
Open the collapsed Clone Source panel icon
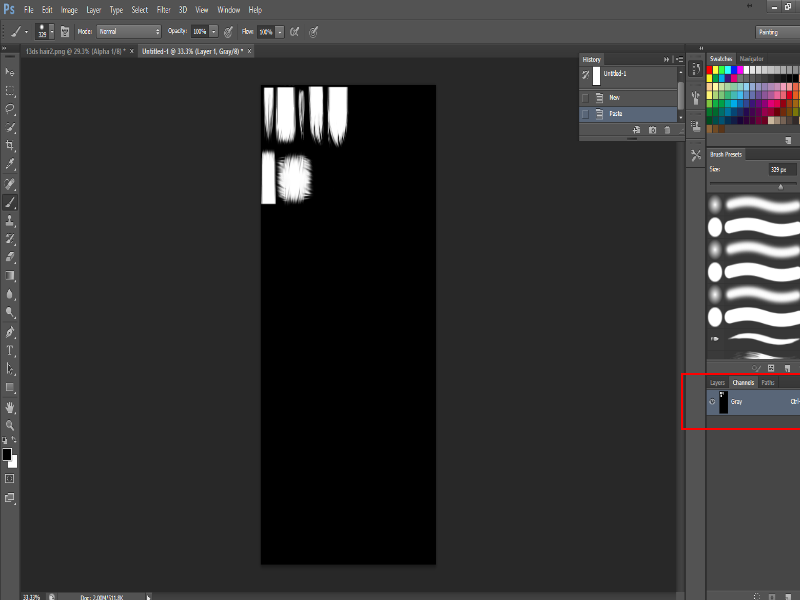(x=695, y=126)
